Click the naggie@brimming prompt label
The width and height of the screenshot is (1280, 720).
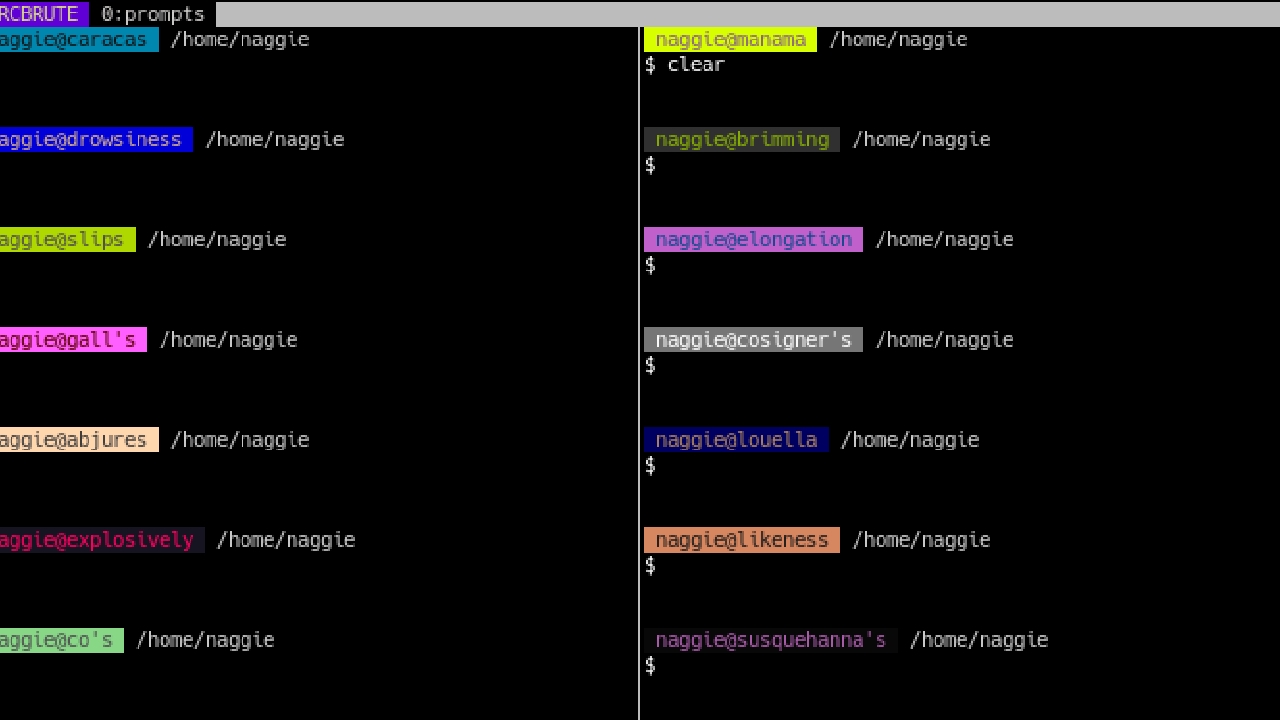pos(741,140)
